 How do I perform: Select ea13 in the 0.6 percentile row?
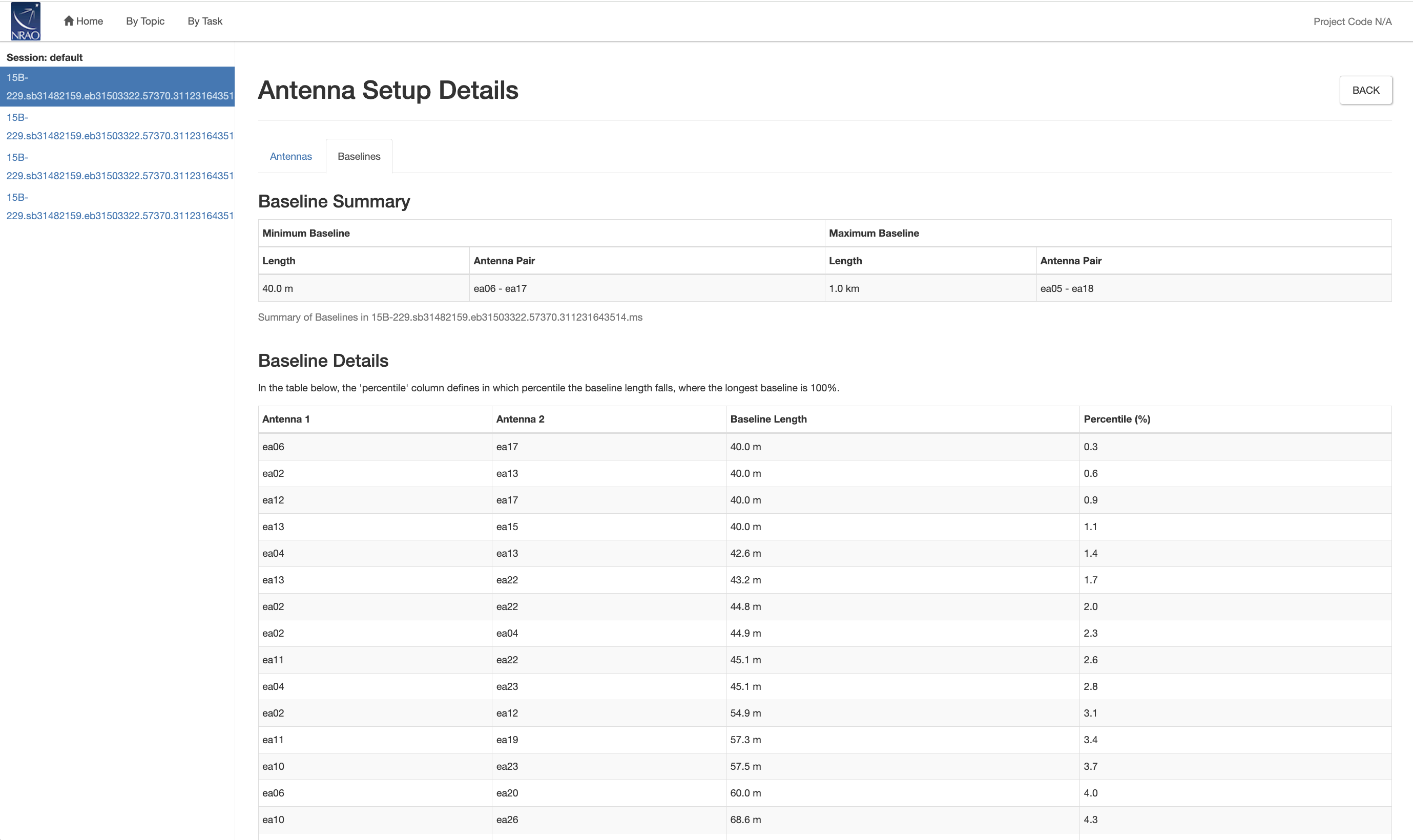tap(609, 474)
